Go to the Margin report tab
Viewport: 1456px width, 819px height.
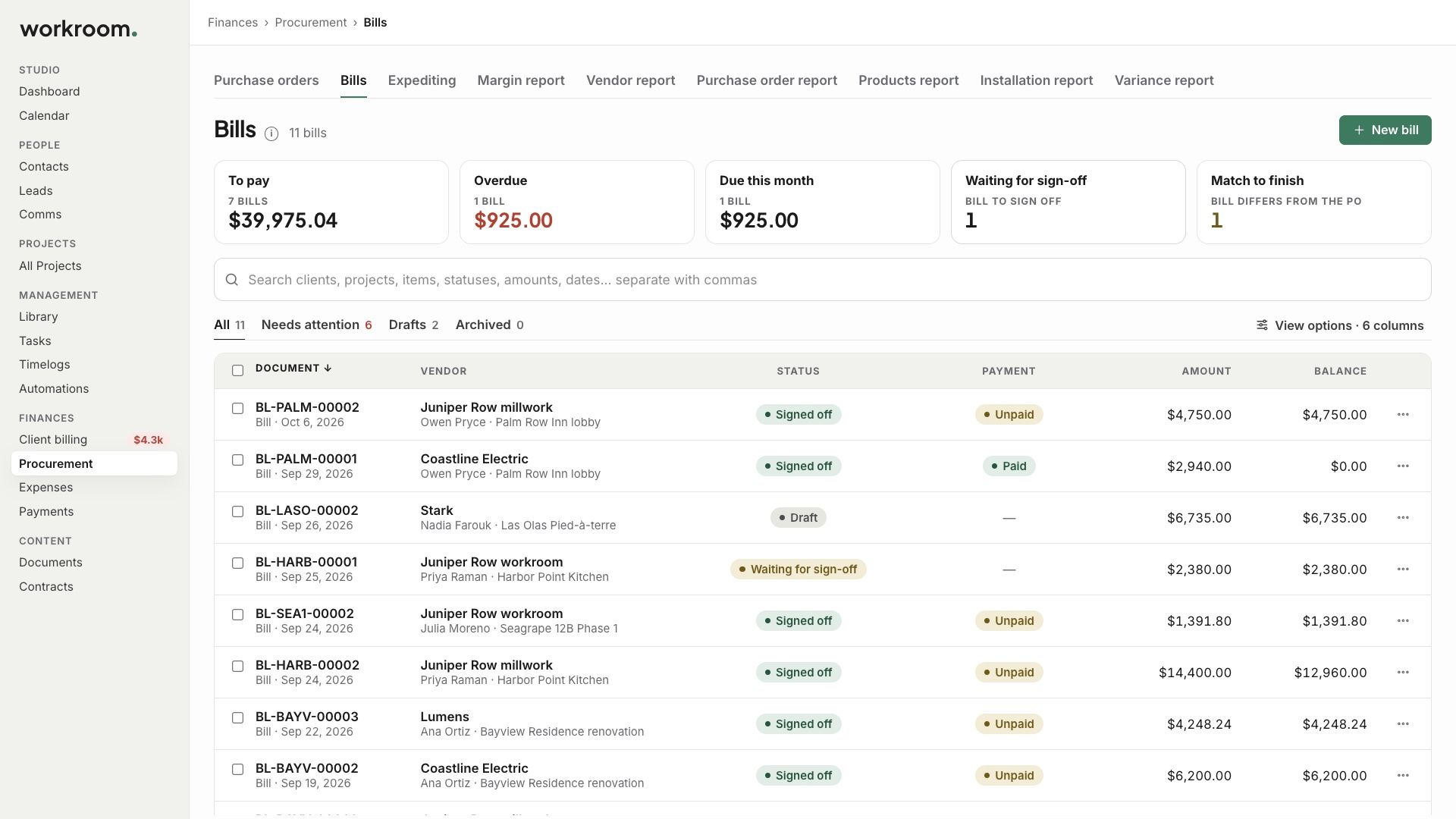point(521,80)
